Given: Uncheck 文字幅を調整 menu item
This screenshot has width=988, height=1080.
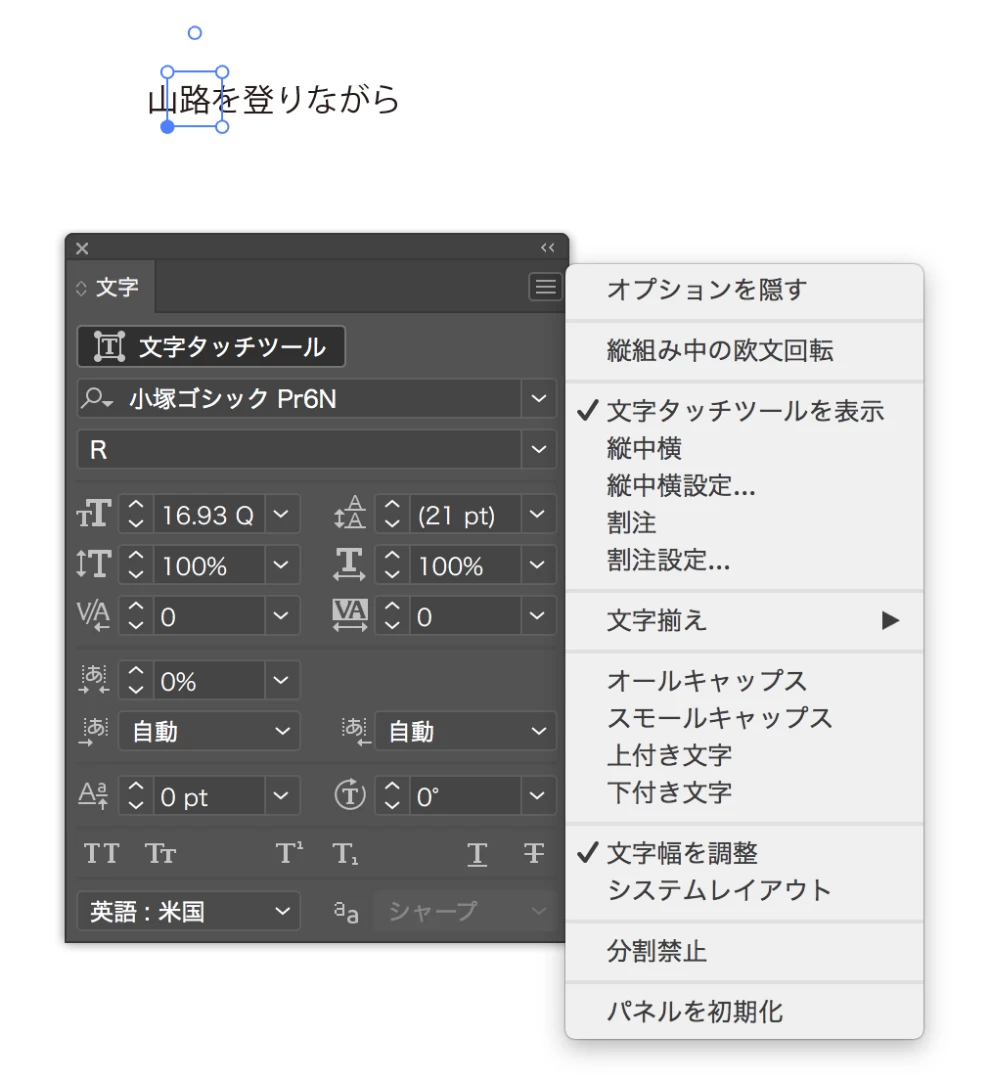Looking at the screenshot, I should point(744,853).
